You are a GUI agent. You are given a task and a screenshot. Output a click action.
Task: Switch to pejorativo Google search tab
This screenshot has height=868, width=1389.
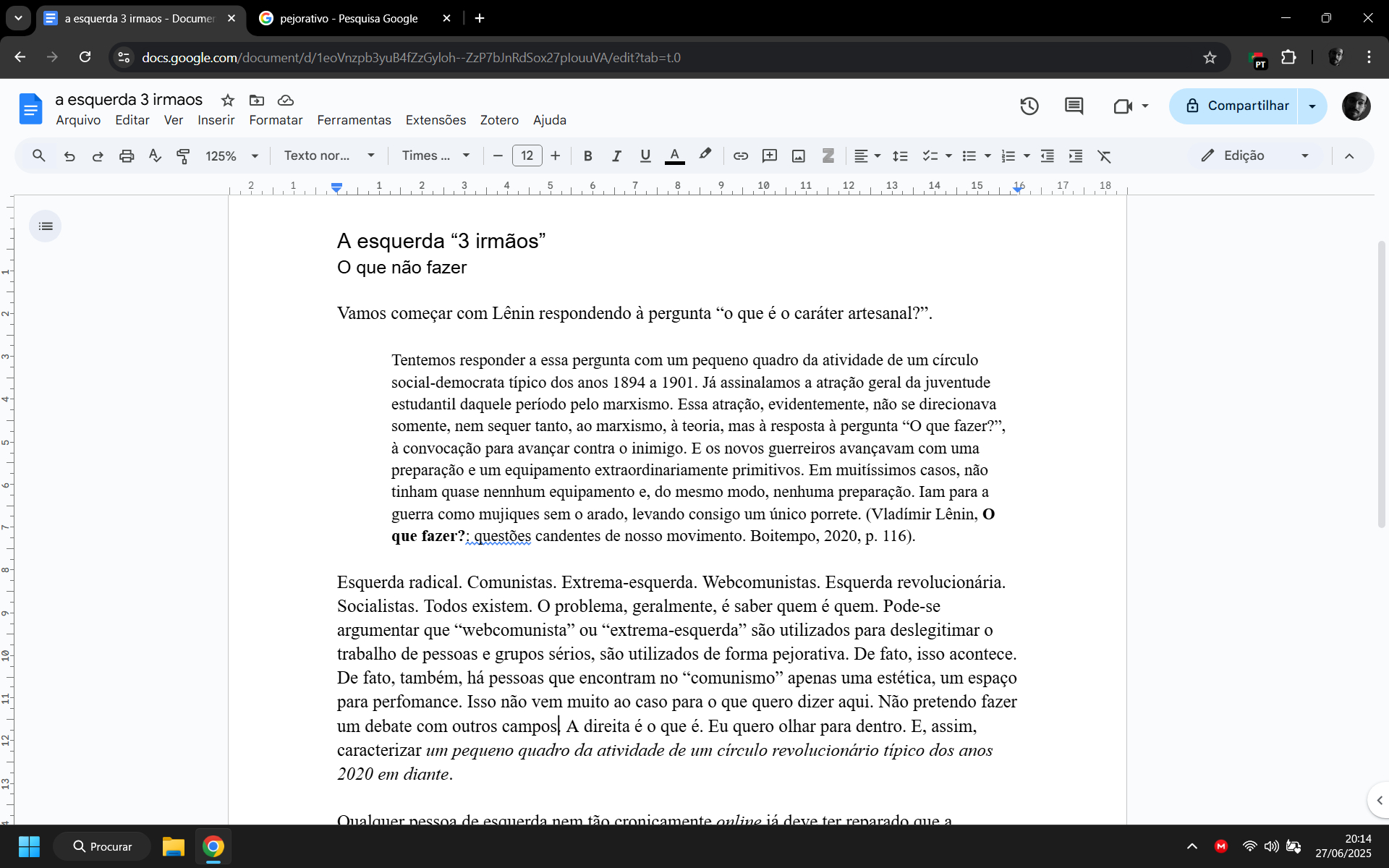click(x=349, y=18)
